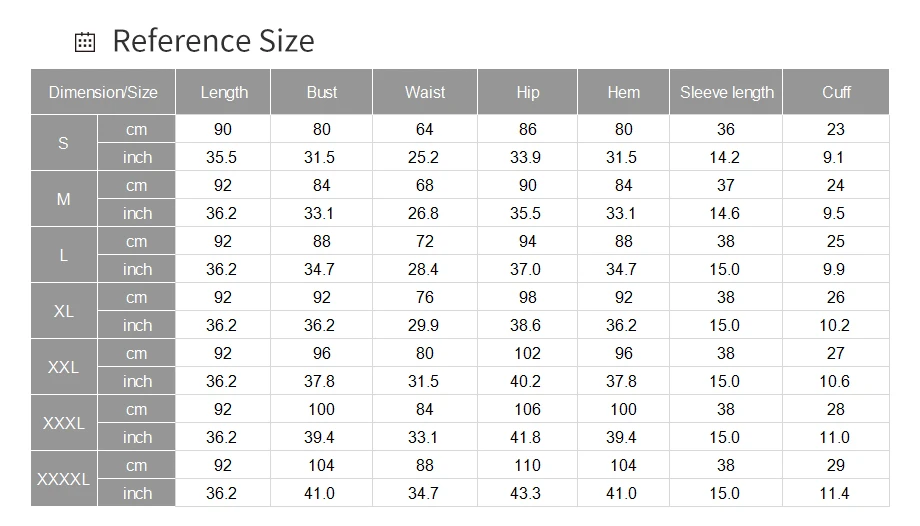Screen dimensions: 920x526
Task: Click the M size row label
Action: 63,199
